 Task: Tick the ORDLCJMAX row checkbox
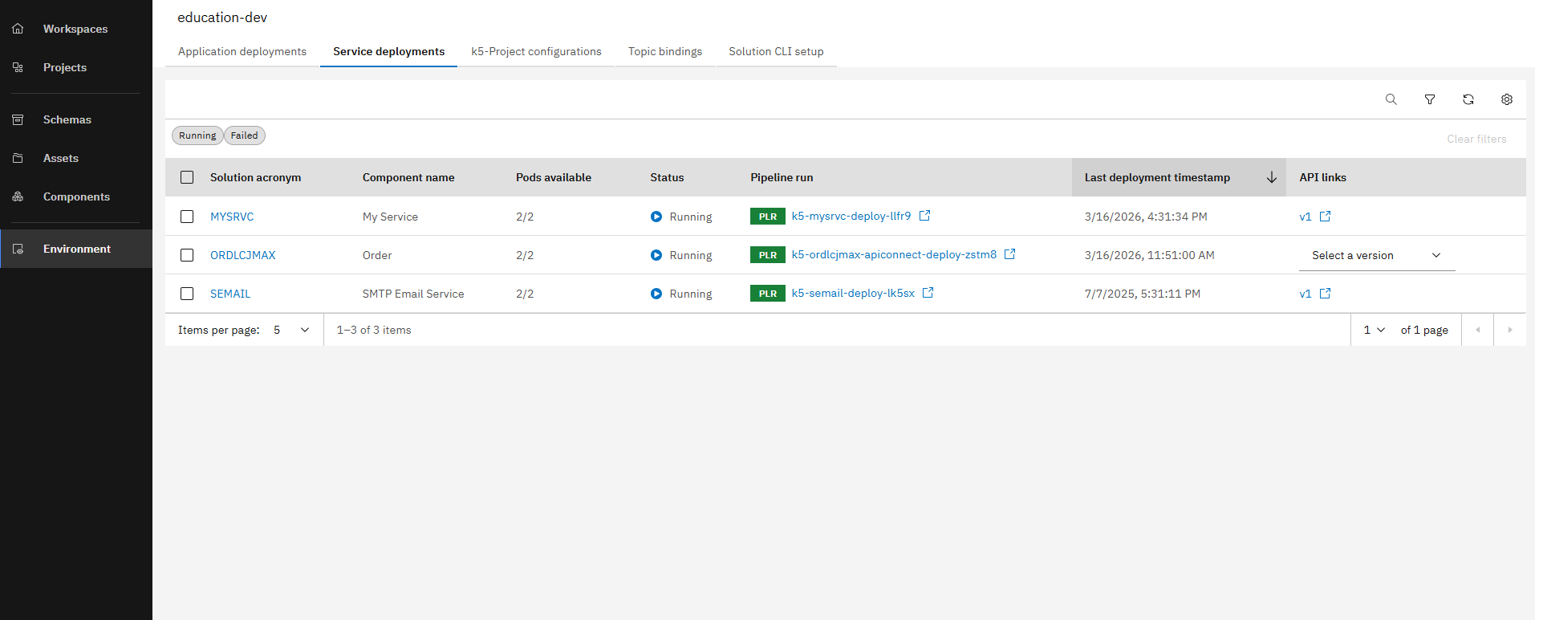click(x=187, y=255)
